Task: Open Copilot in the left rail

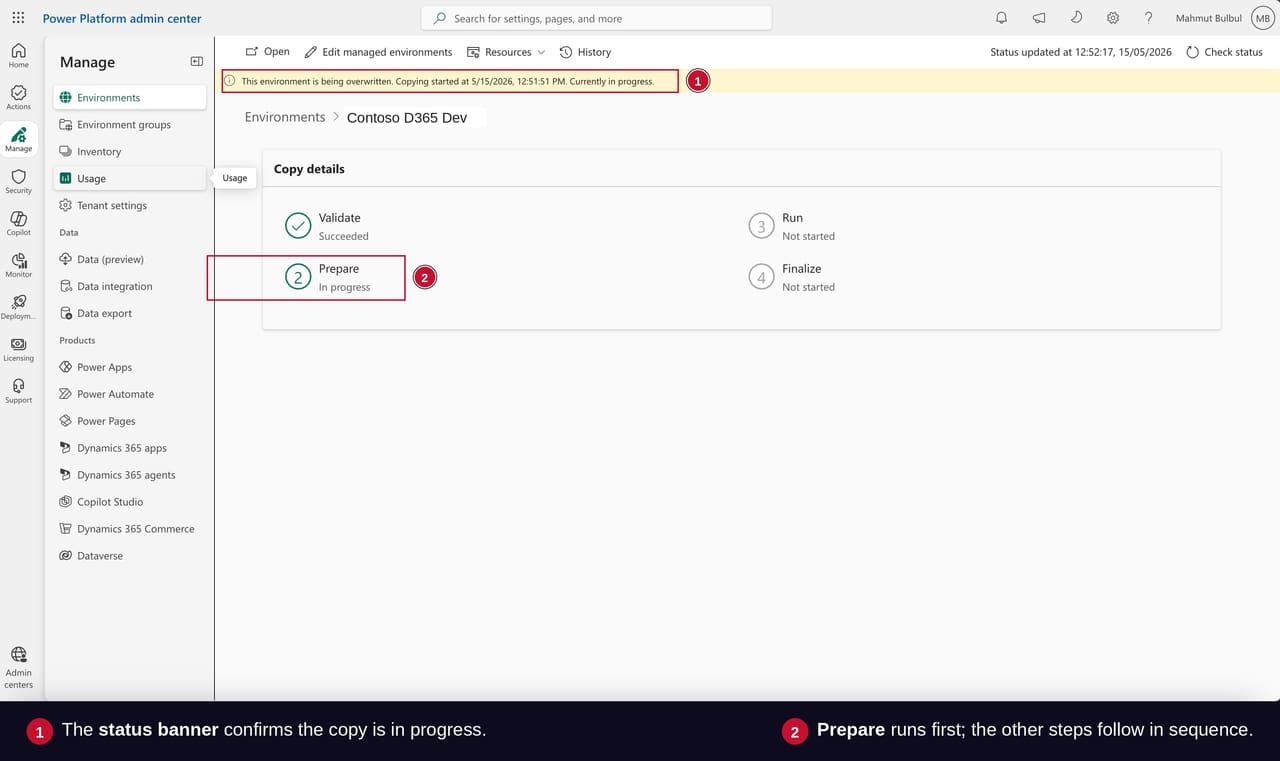Action: click(x=18, y=224)
